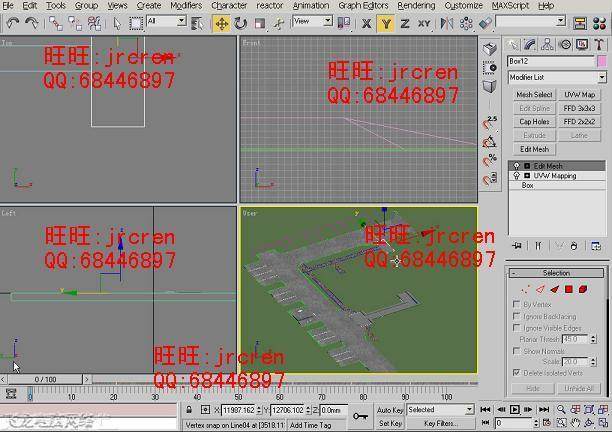Image resolution: width=612 pixels, height=432 pixels.
Task: Open the Rendering menu
Action: pos(416,5)
